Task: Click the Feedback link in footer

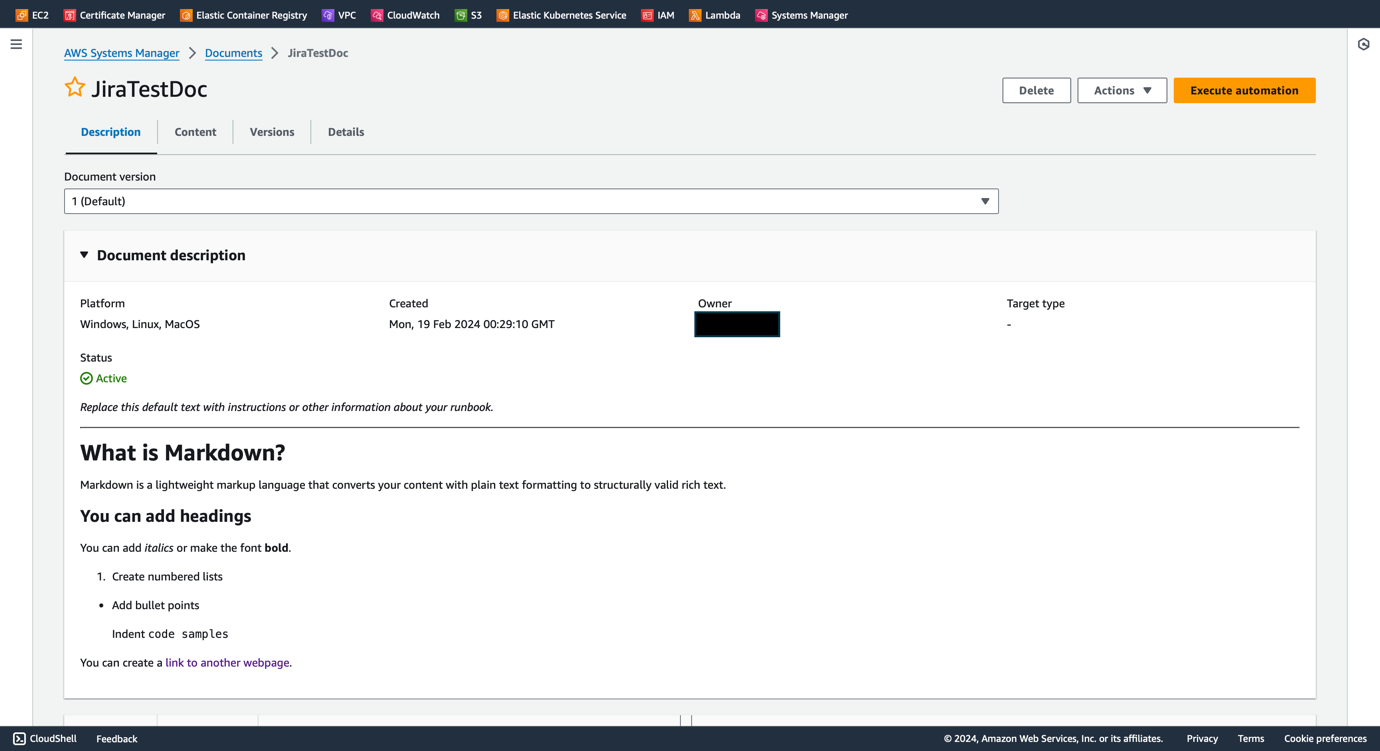Action: pyautogui.click(x=116, y=739)
